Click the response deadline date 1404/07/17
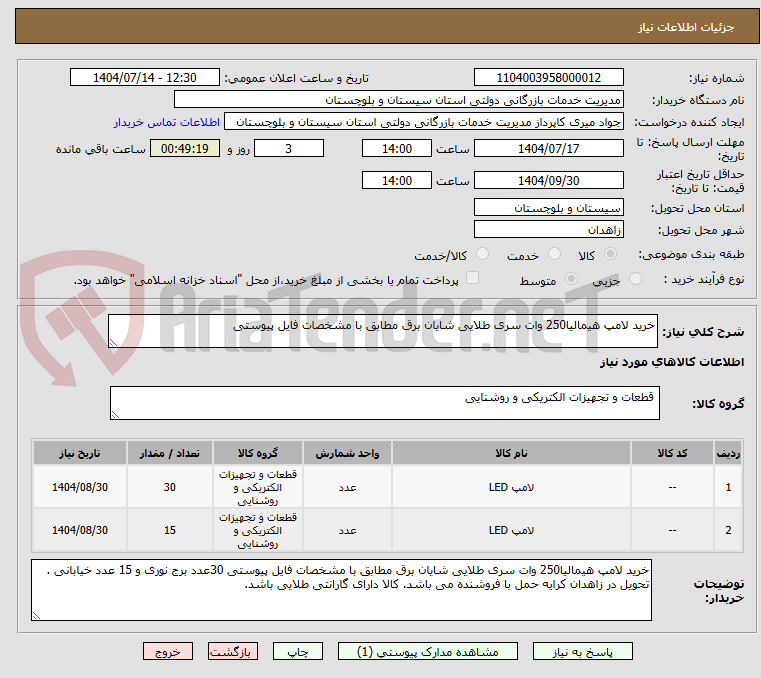The height and width of the screenshot is (678, 761). [x=548, y=149]
